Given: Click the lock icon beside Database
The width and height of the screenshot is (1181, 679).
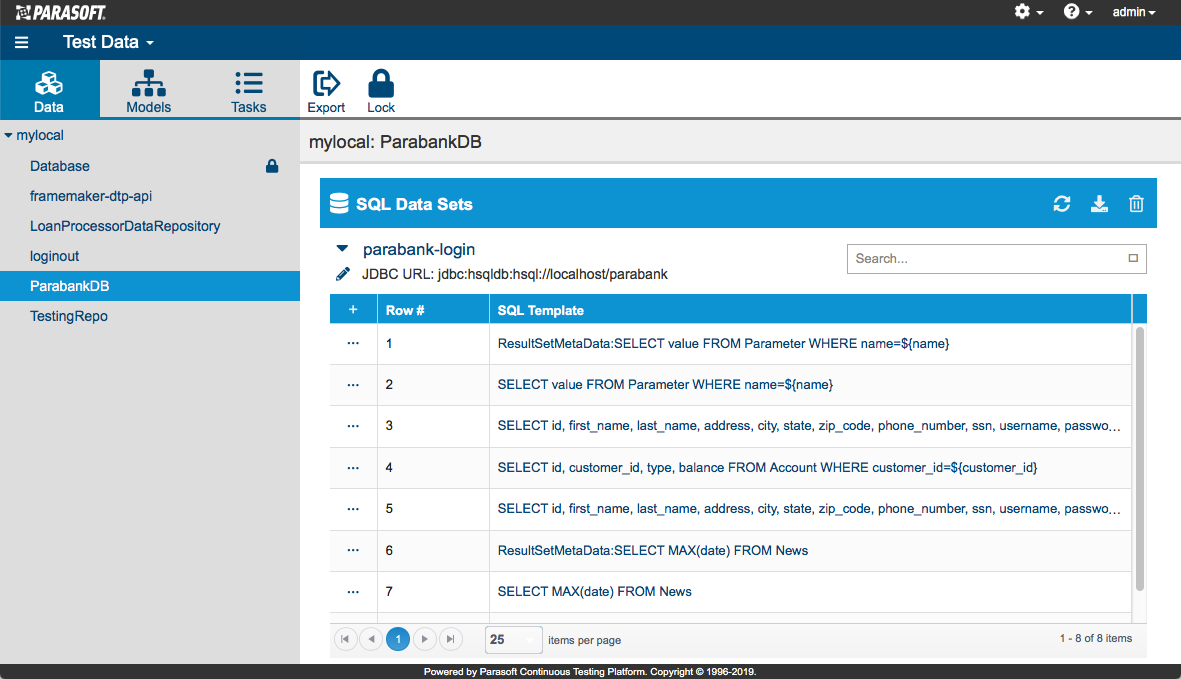Looking at the screenshot, I should pyautogui.click(x=272, y=166).
